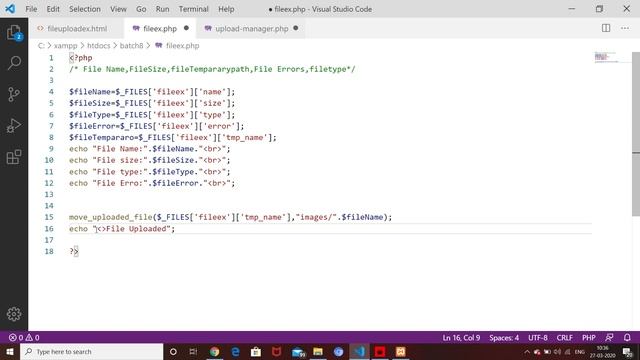
Task: Click line number 9 in the gutter
Action: point(51,149)
